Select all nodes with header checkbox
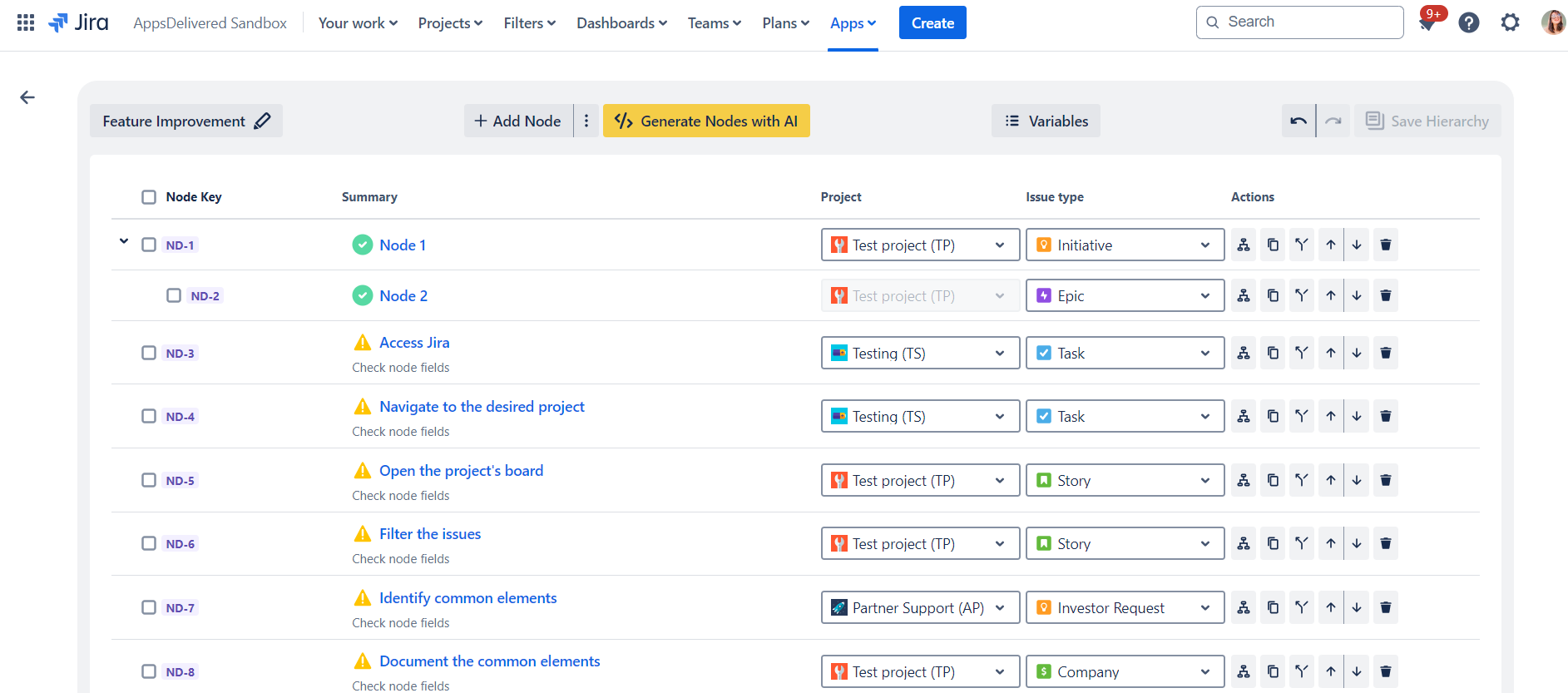 pyautogui.click(x=149, y=197)
